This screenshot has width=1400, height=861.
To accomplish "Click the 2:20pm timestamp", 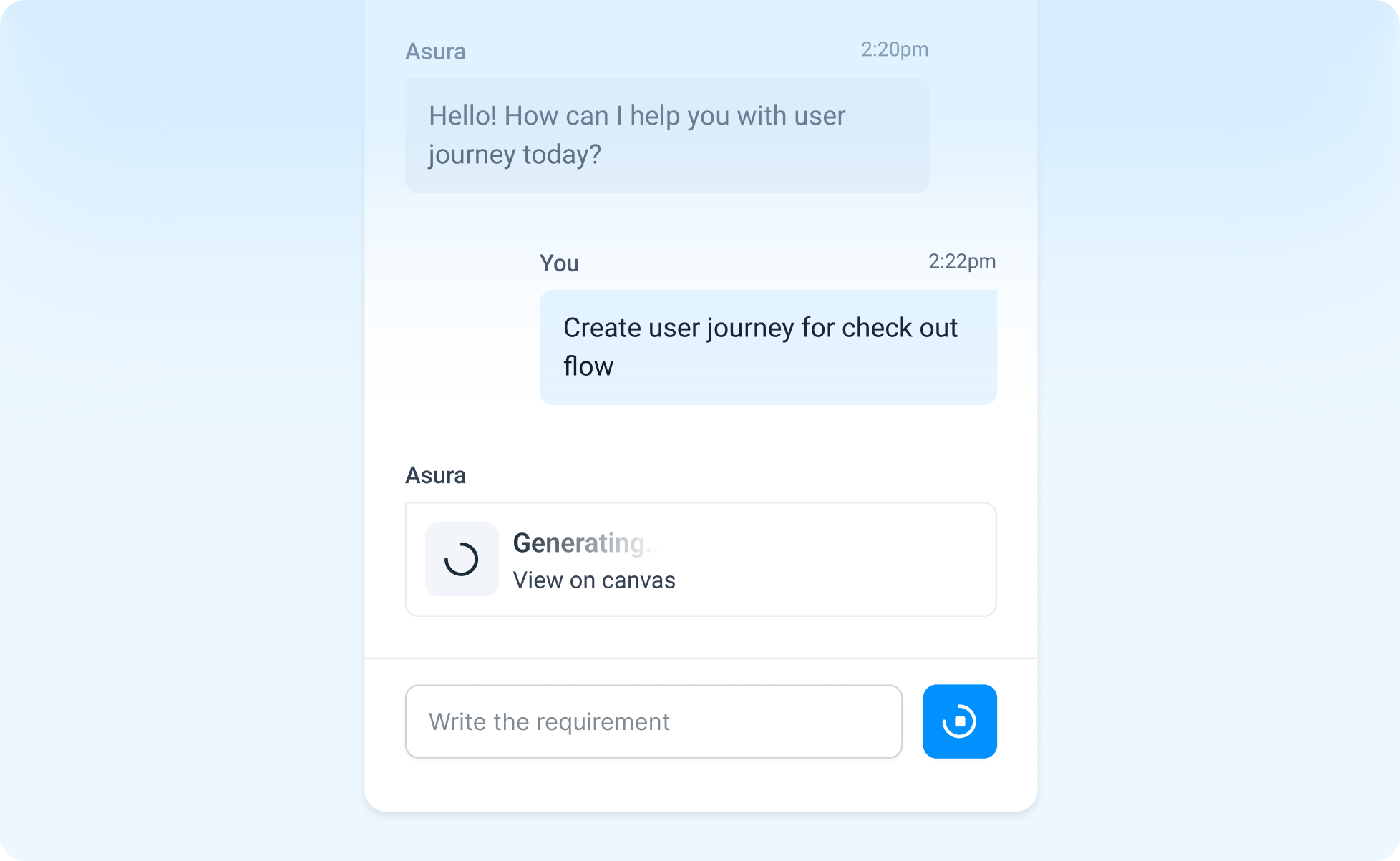I will pyautogui.click(x=894, y=49).
